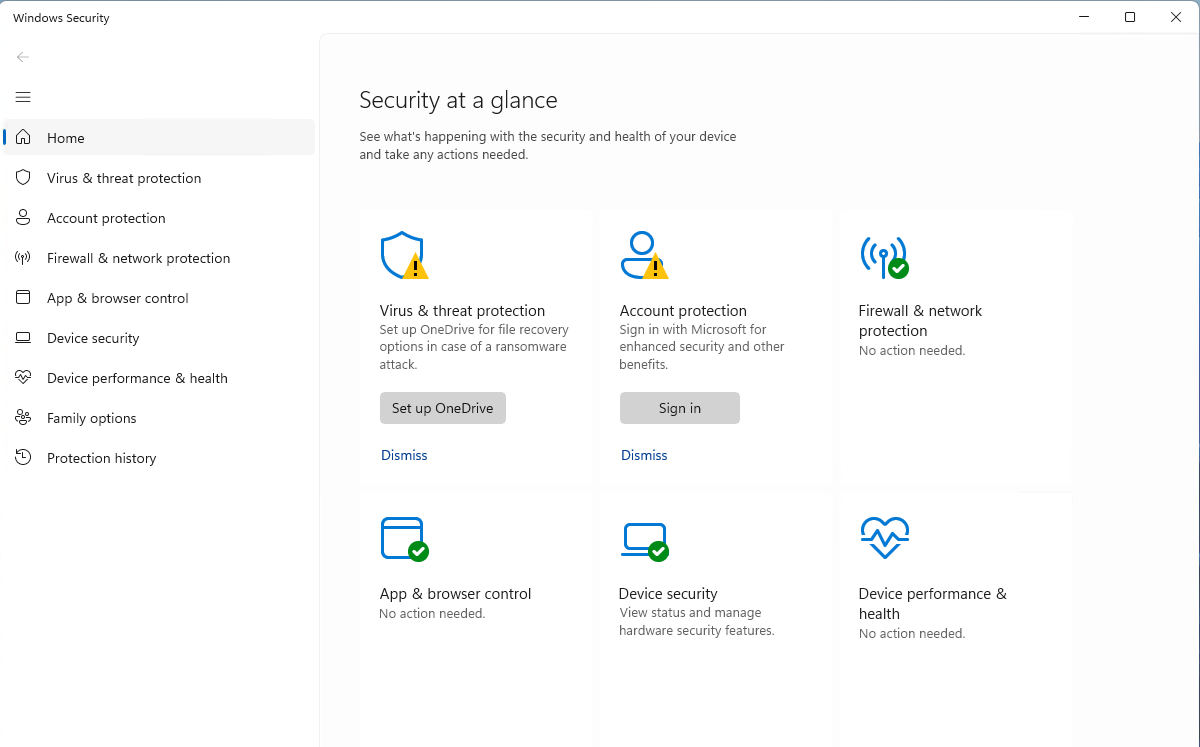
Task: Open Virus & threat protection in sidebar
Action: pos(124,178)
